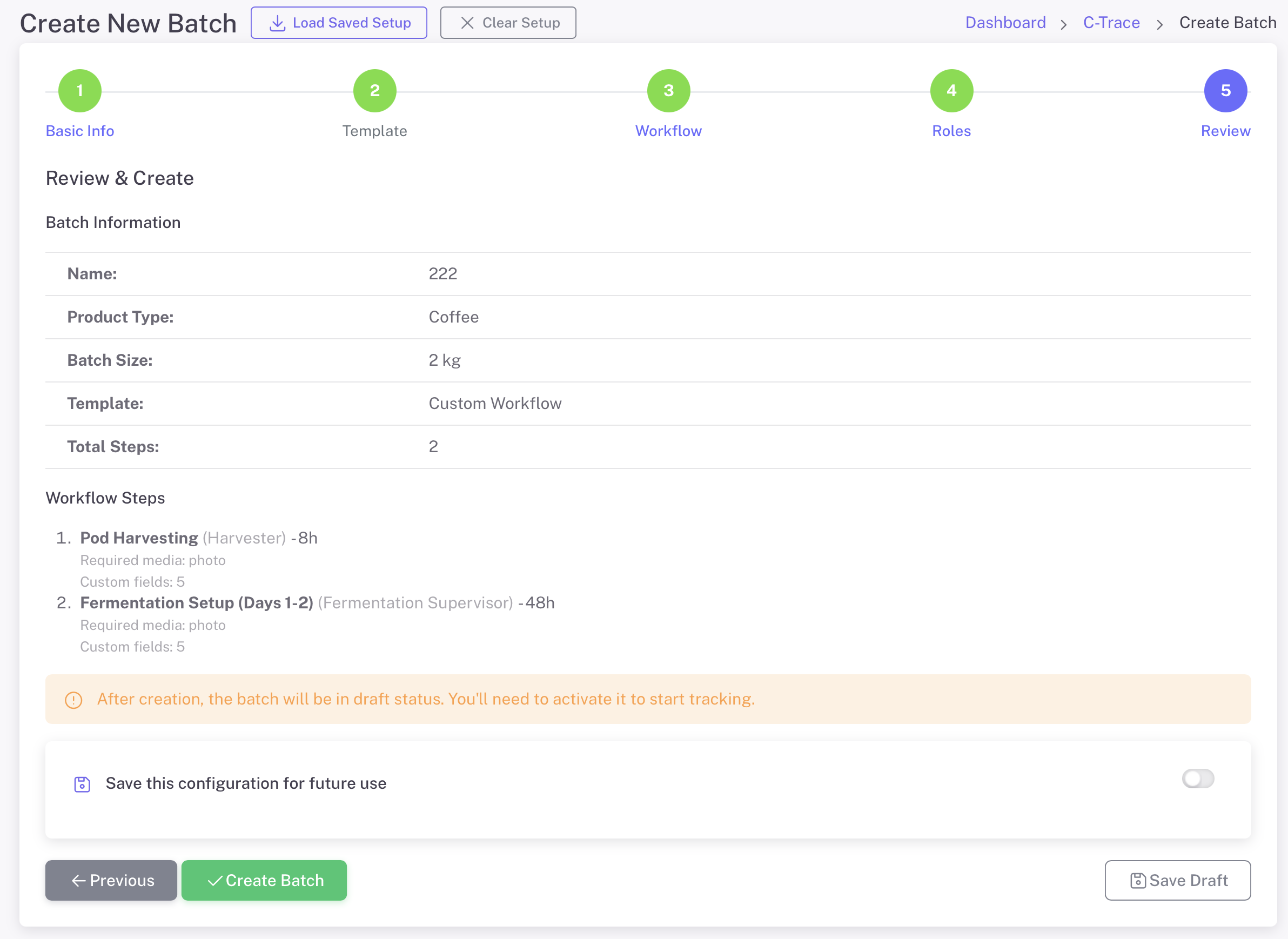Click the download icon on Load Saved Setup

coord(277,23)
